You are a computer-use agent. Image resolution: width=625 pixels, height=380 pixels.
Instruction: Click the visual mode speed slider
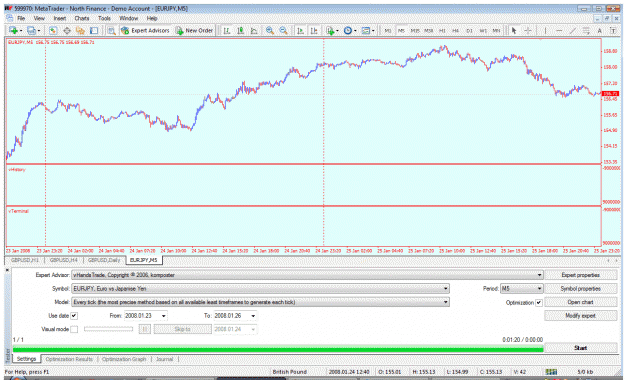click(108, 329)
